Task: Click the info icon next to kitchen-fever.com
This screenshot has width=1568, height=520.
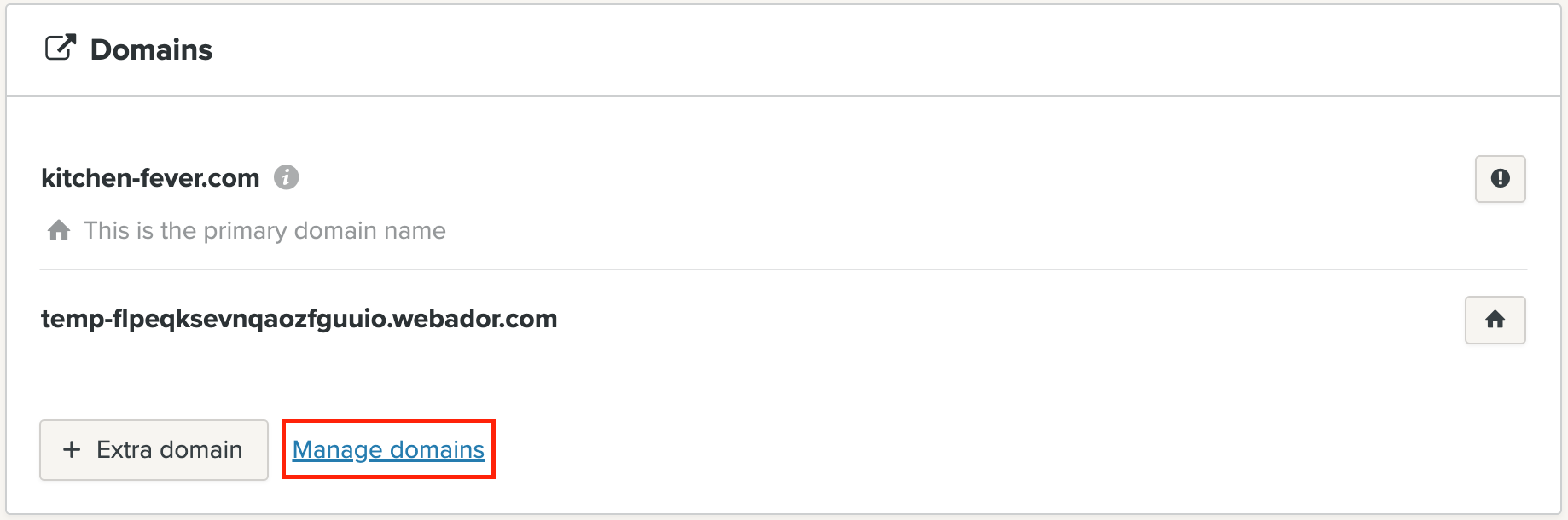Action: point(286,177)
